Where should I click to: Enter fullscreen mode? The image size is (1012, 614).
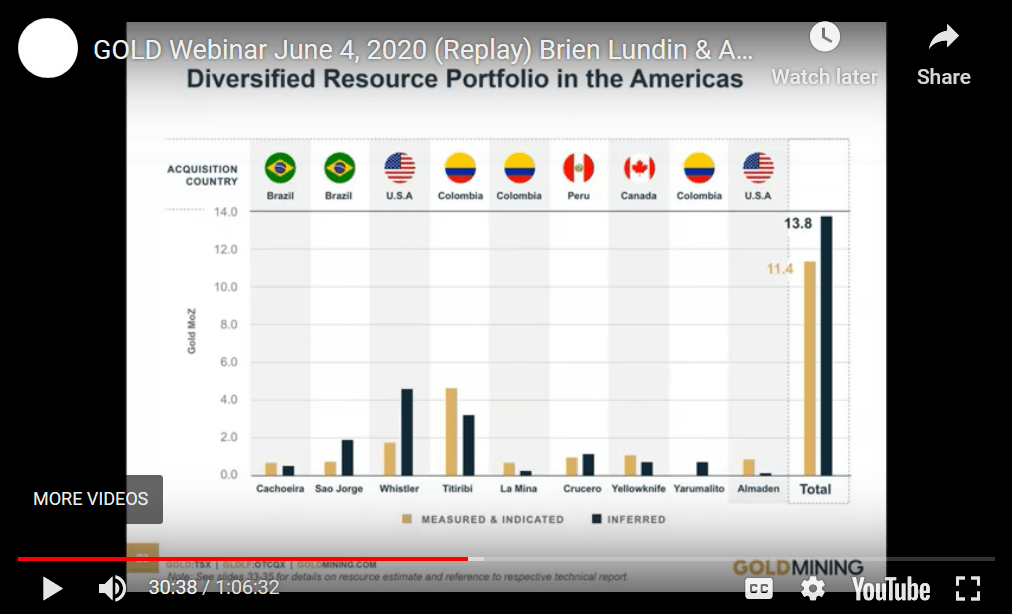(968, 588)
